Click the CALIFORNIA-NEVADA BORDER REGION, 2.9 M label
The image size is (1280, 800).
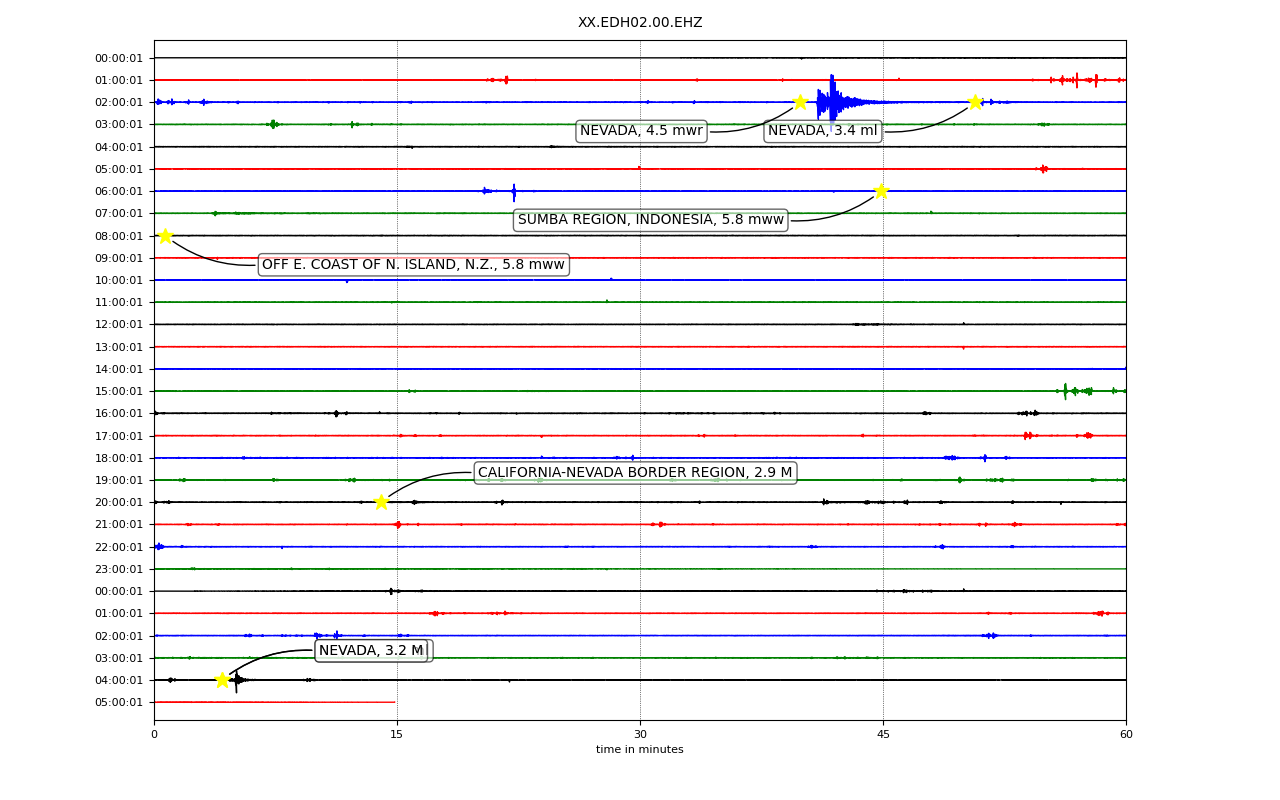click(x=635, y=473)
